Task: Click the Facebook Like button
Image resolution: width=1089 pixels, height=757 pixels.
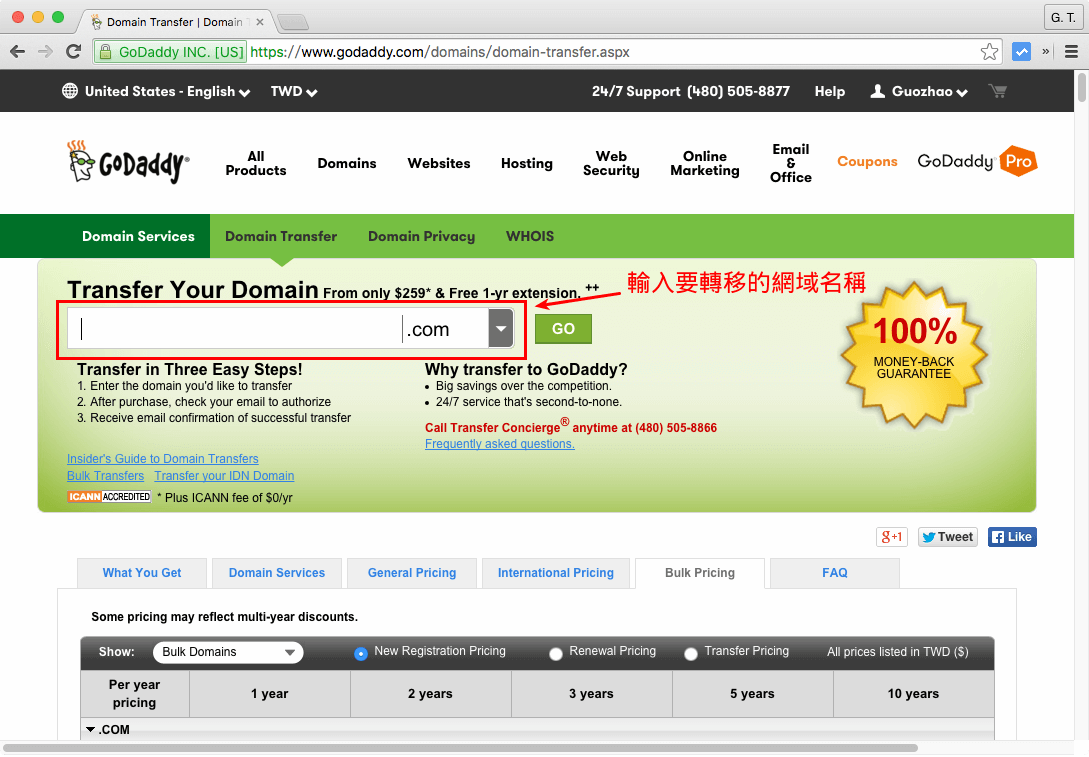Action: (x=1011, y=536)
